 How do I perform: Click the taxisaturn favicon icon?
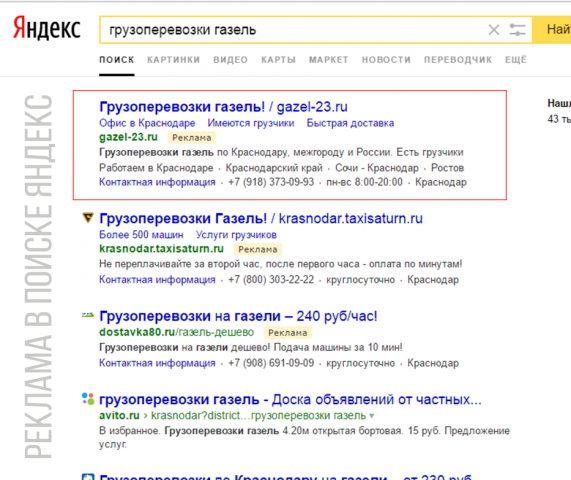(x=88, y=218)
